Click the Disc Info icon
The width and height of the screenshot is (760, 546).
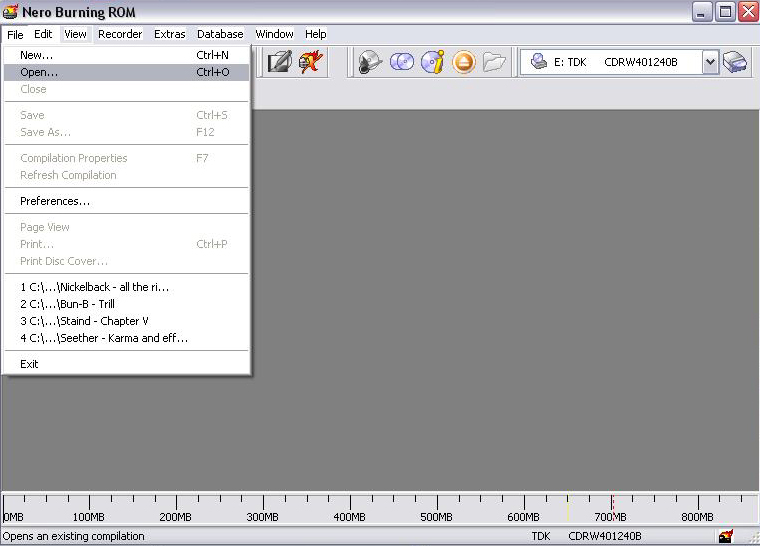coord(433,62)
